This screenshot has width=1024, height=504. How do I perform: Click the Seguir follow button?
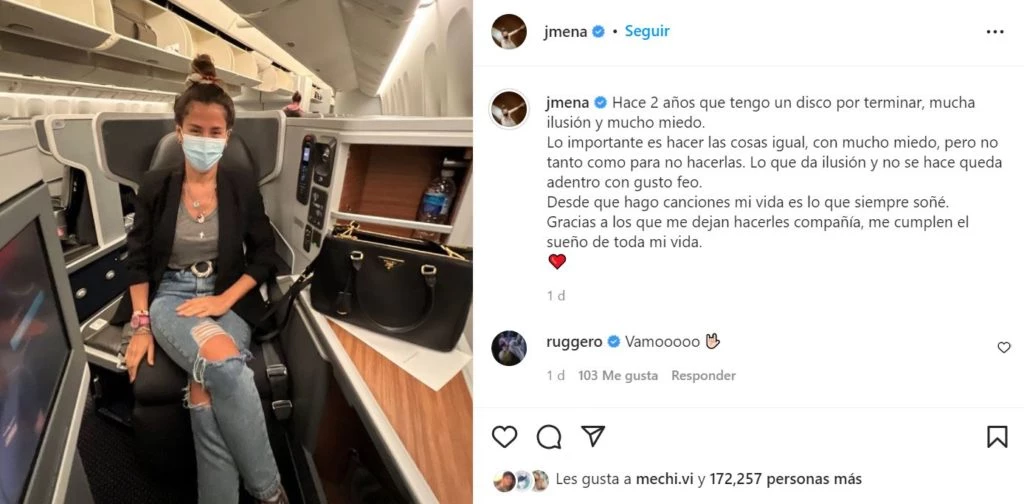tap(647, 31)
